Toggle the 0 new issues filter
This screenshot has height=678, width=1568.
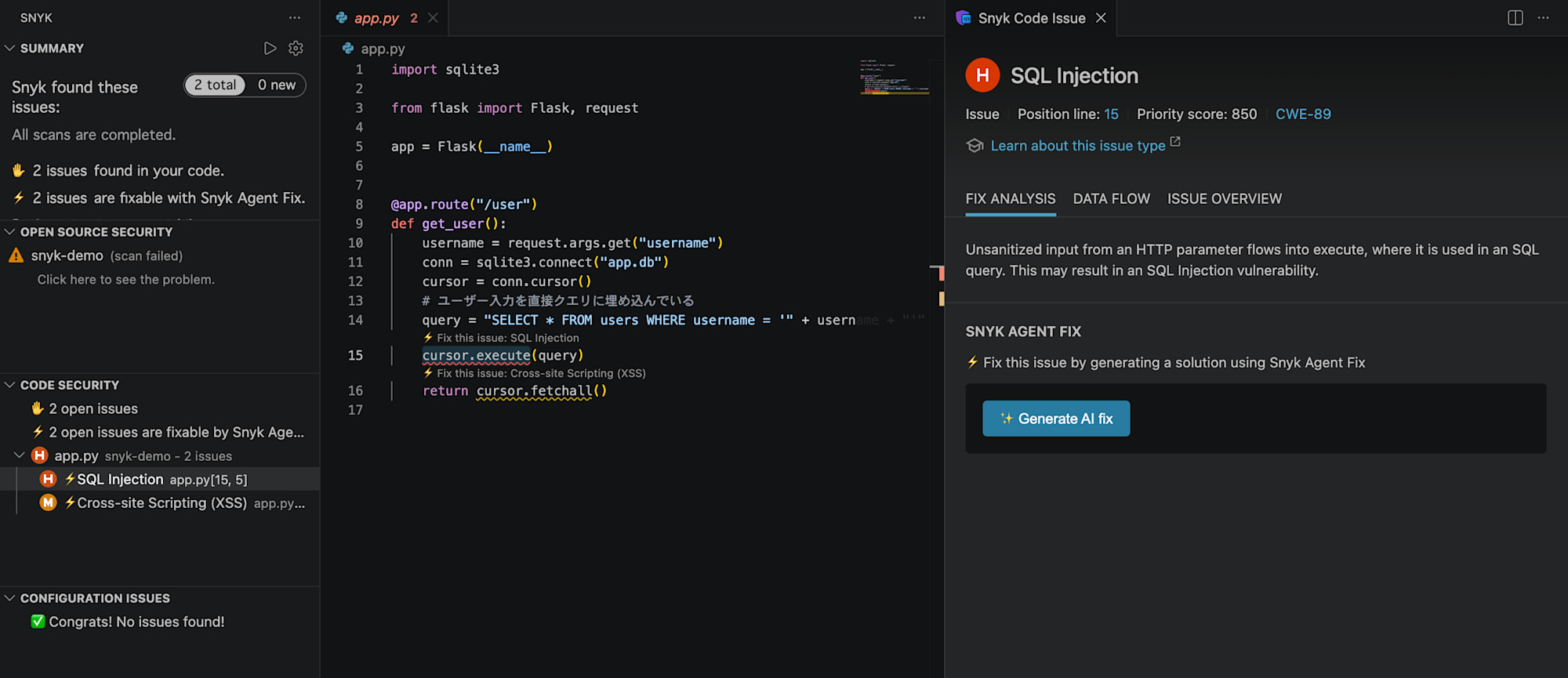tap(276, 85)
